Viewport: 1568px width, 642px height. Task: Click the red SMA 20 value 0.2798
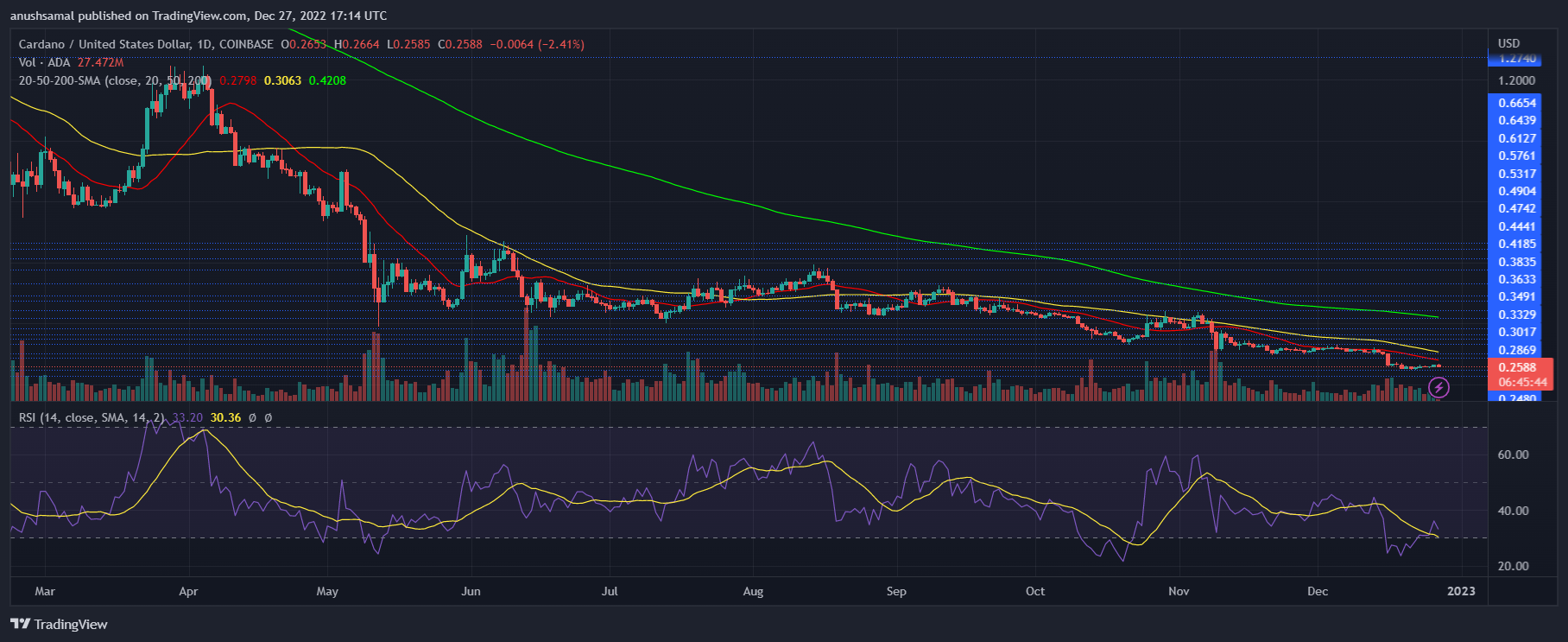pos(237,80)
